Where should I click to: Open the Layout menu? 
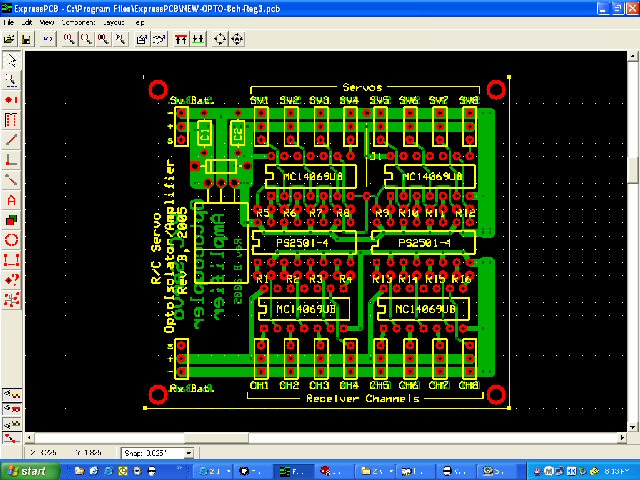[114, 22]
